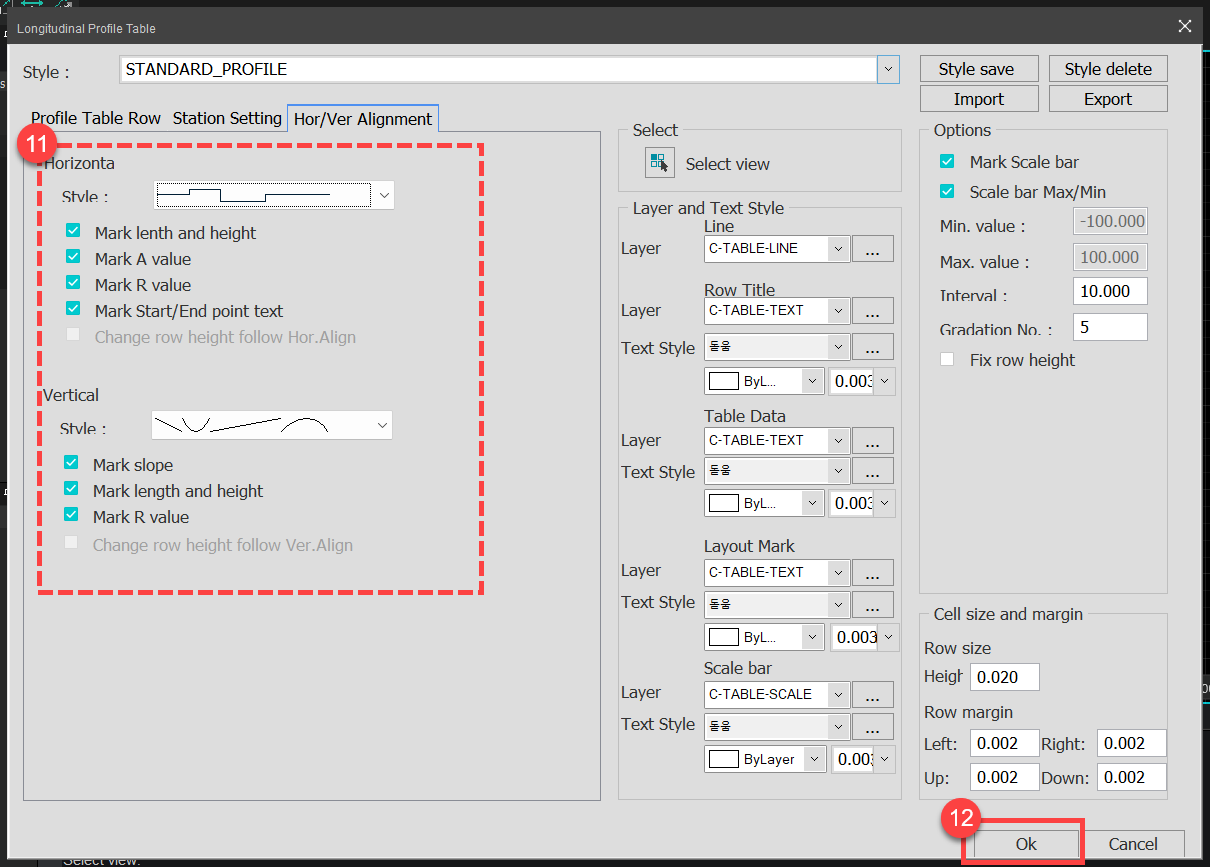Click the Row Title text style ellipsis

tap(872, 348)
